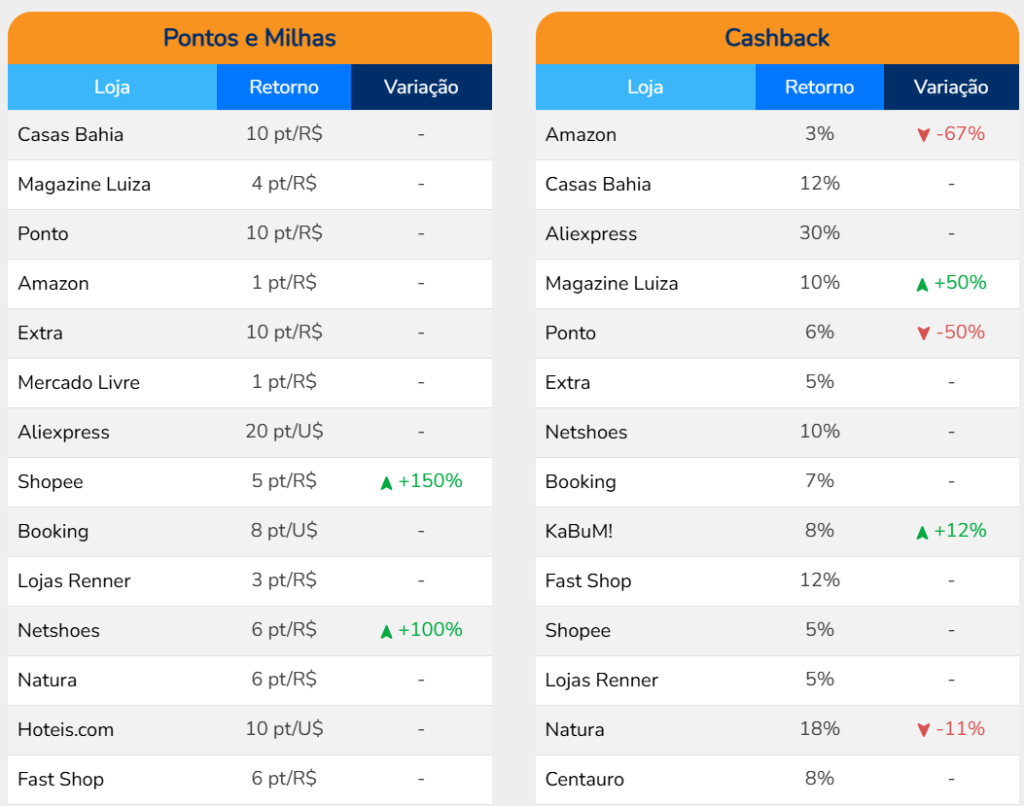Click Variação header in the Cashback table
Viewport: 1024px width, 806px height.
click(x=951, y=87)
